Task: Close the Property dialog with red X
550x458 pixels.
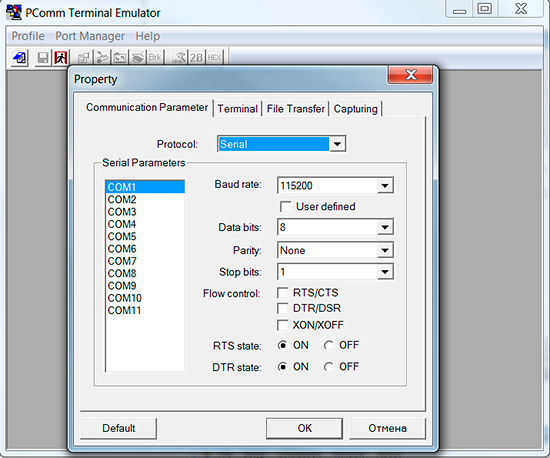Action: click(410, 74)
